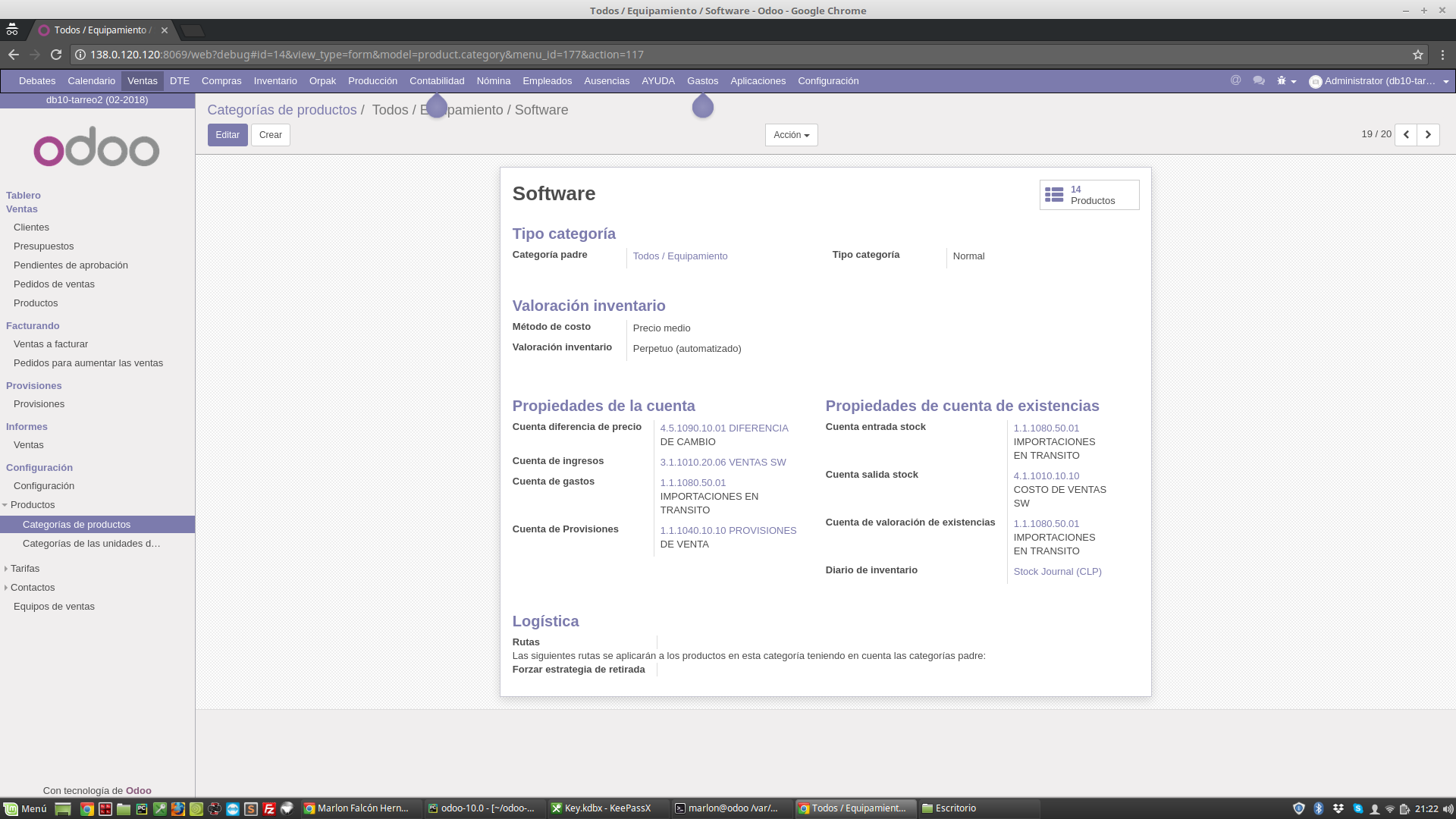Expand the Contactos menu section
The image size is (1456, 819).
[x=30, y=588]
